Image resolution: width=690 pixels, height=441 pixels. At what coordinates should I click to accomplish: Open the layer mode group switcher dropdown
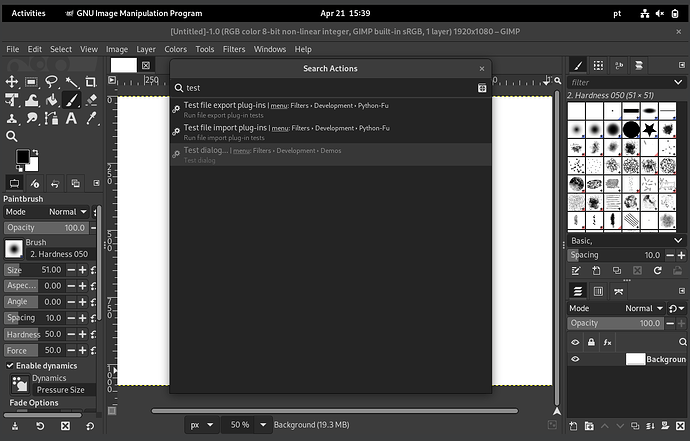(x=676, y=309)
